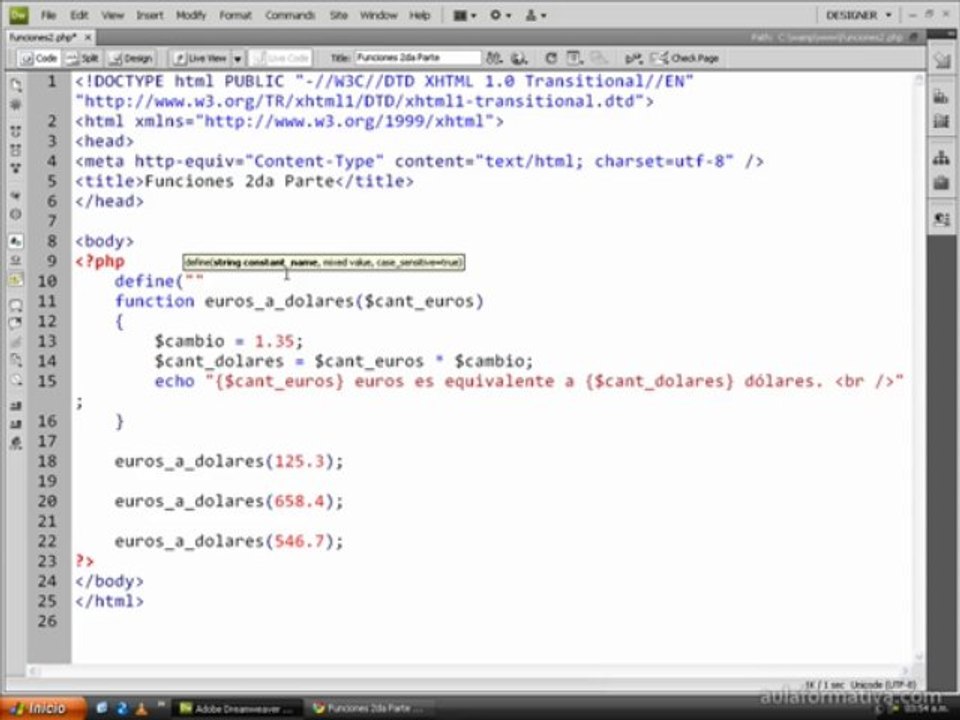Toggle the Syntax Error Alerts icon
960x720 pixels.
[16, 280]
